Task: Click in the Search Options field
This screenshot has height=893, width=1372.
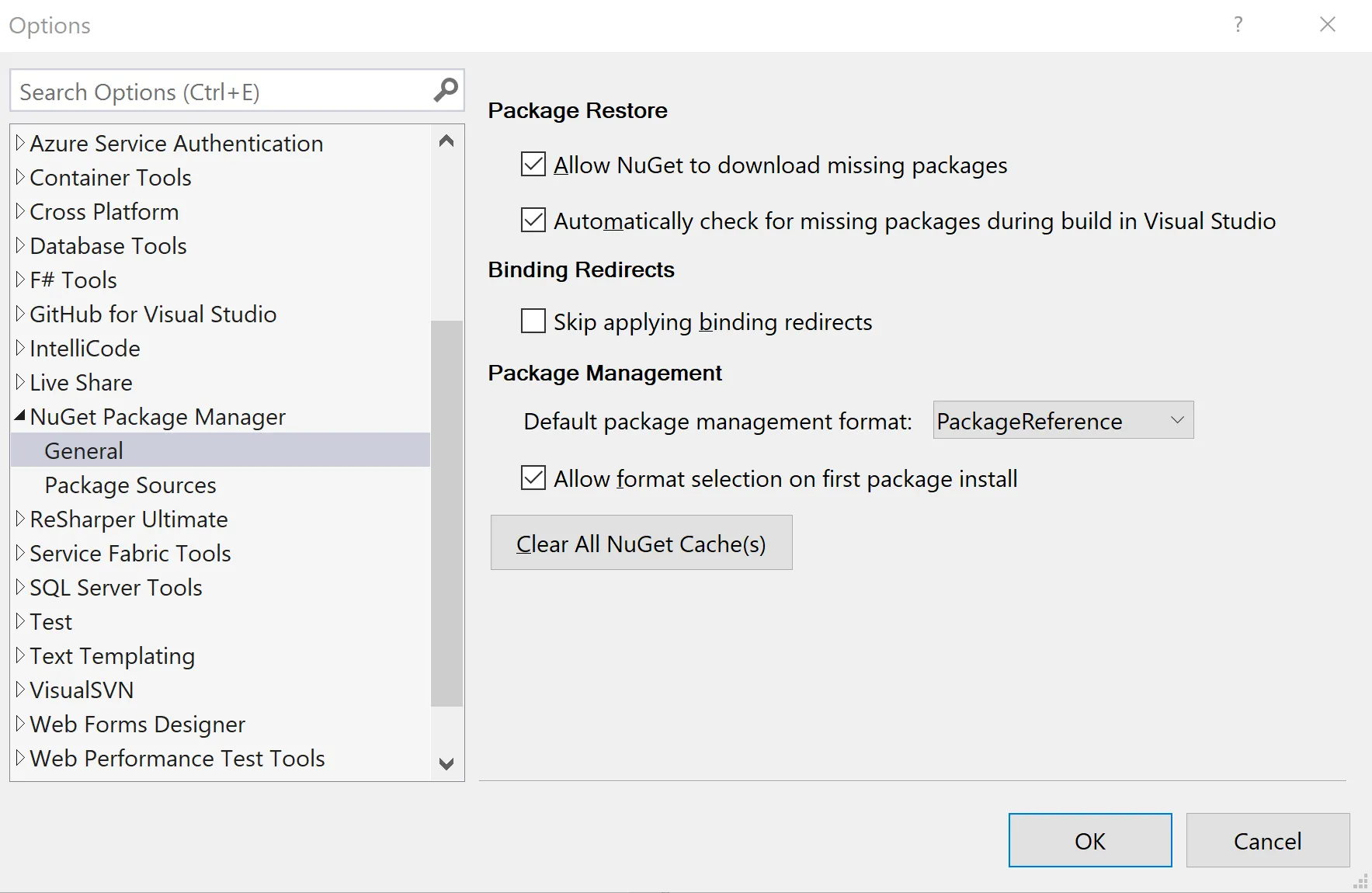Action: click(221, 92)
